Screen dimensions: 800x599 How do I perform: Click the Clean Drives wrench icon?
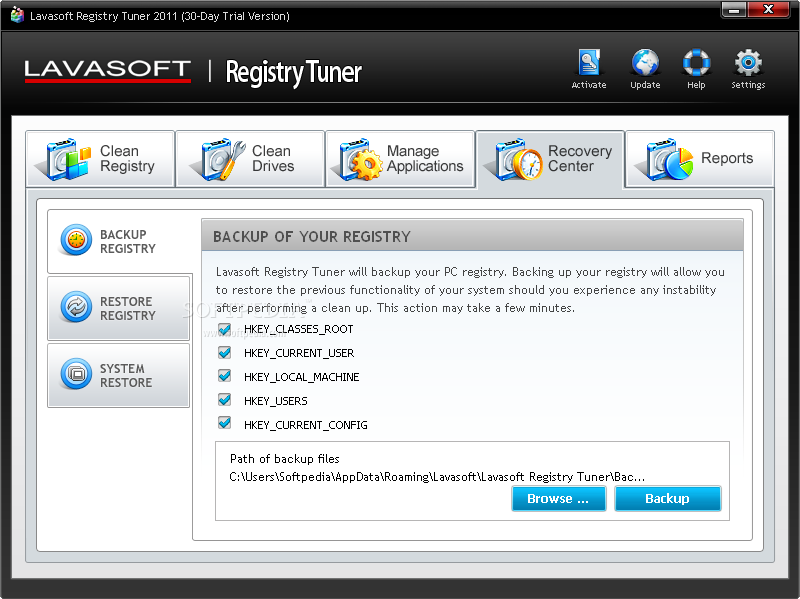220,159
